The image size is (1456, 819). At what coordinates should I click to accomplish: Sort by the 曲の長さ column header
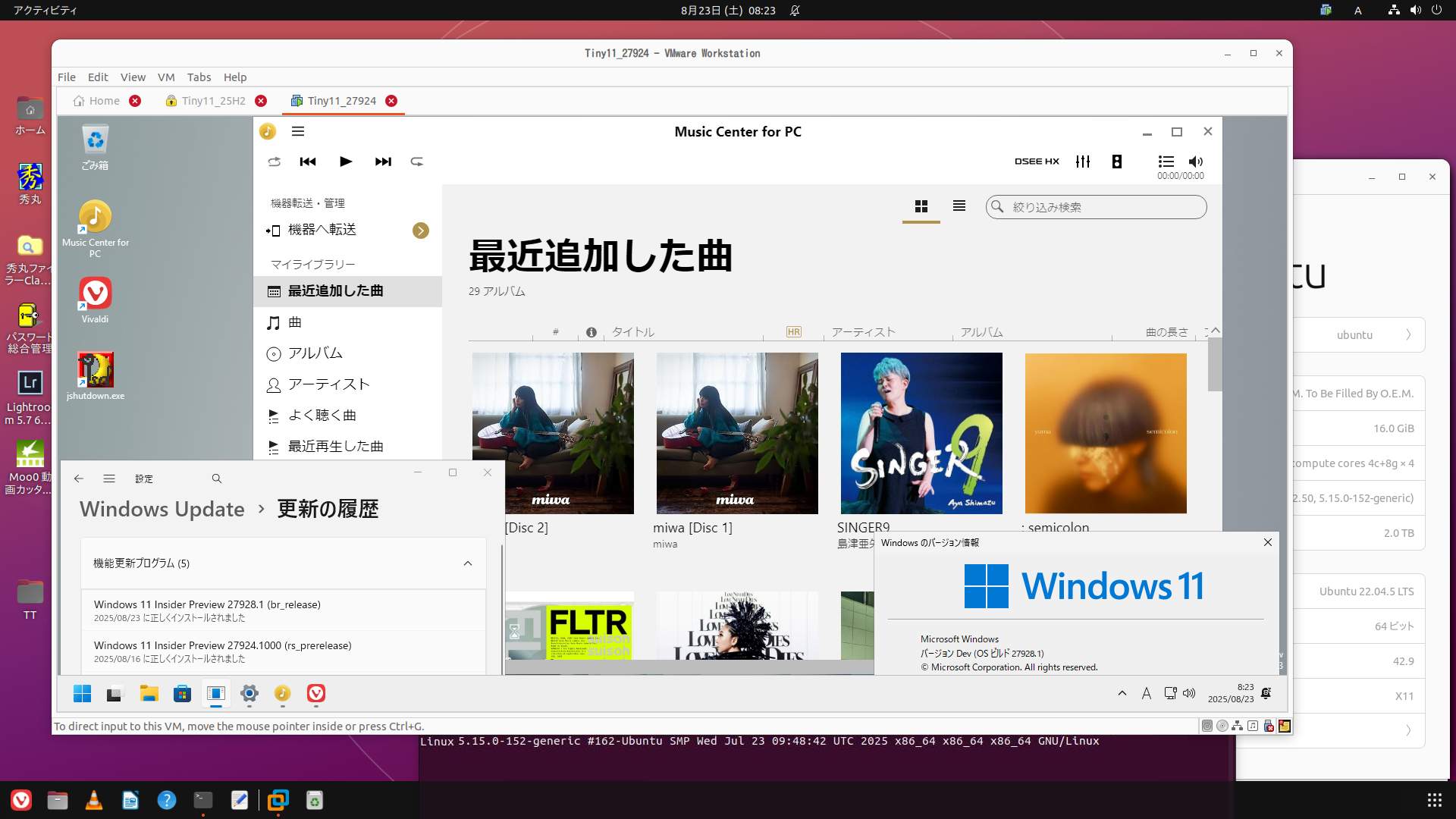click(x=1167, y=332)
